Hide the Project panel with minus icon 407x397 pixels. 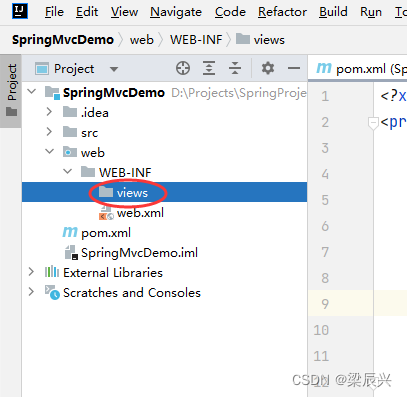294,68
